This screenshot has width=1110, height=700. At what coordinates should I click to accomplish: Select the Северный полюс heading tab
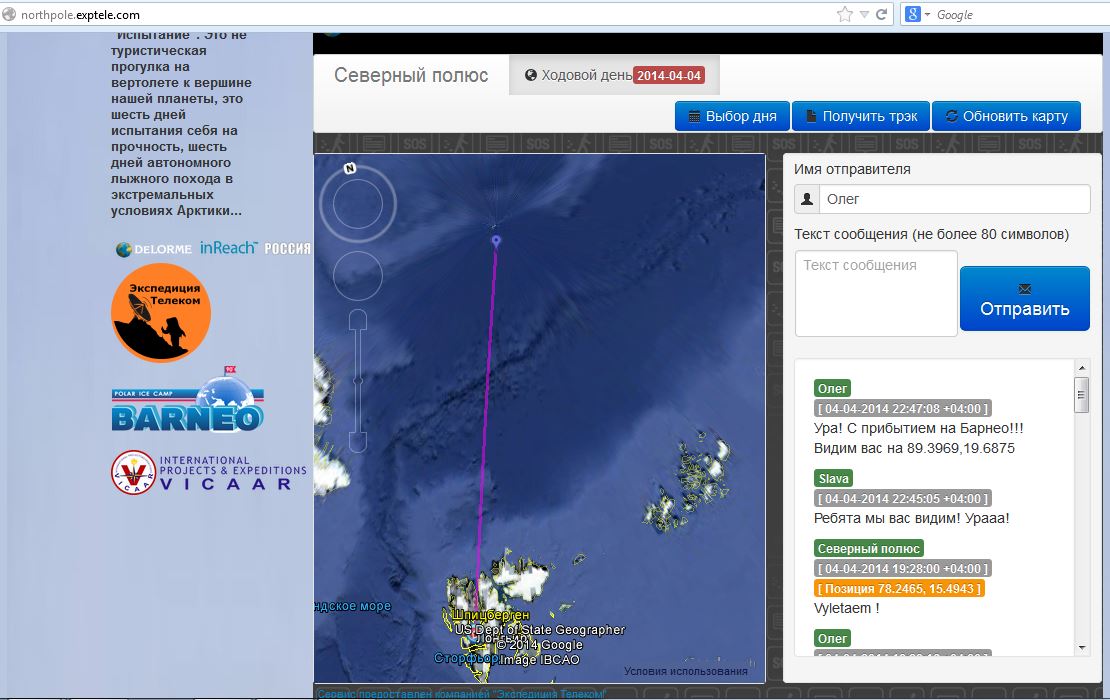click(411, 76)
